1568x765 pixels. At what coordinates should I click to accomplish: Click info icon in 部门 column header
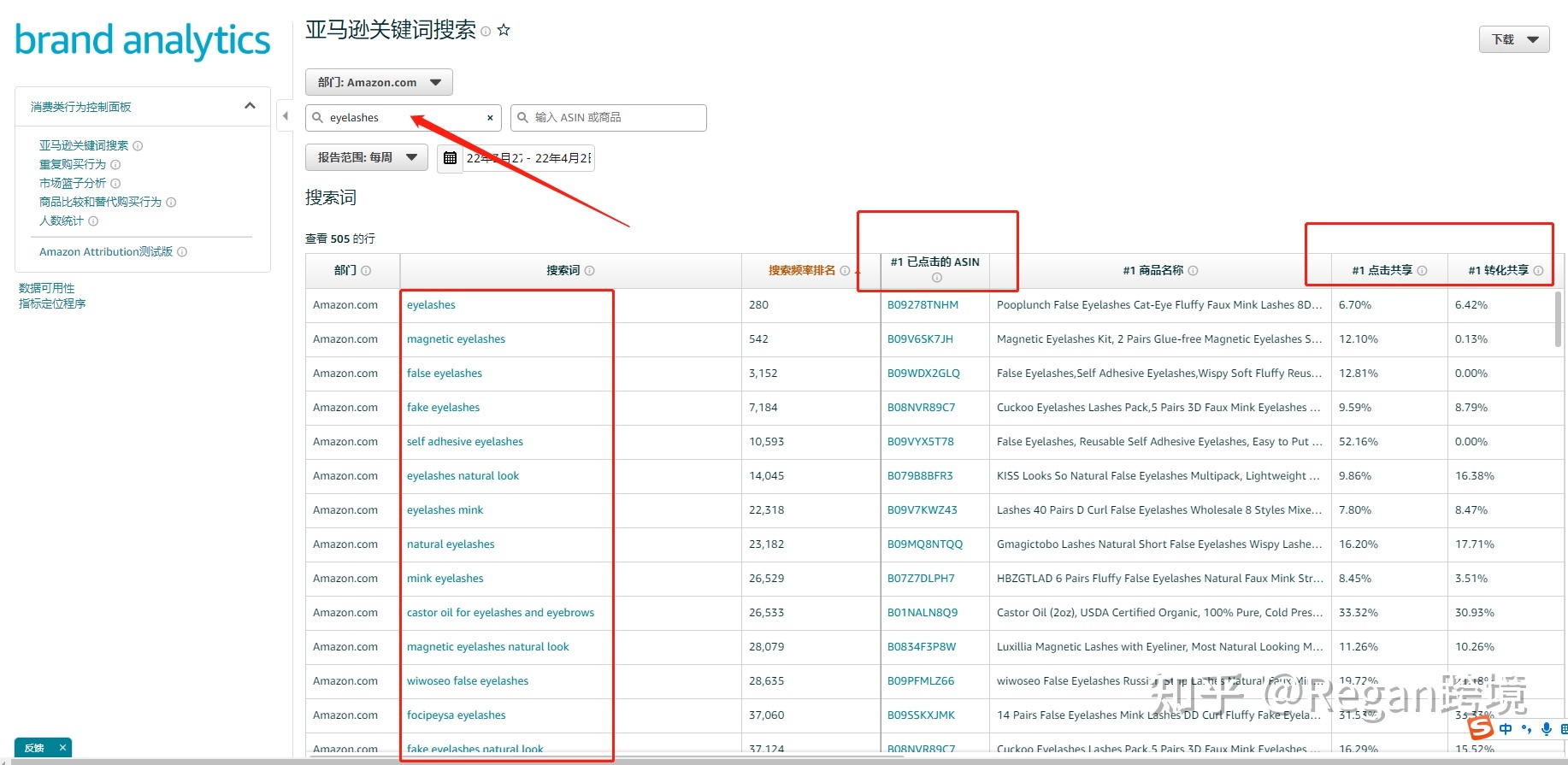click(x=366, y=271)
